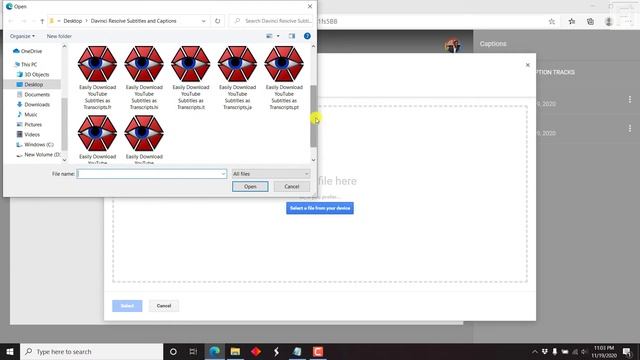
Task: Click the taskbar search box
Action: [x=91, y=351]
